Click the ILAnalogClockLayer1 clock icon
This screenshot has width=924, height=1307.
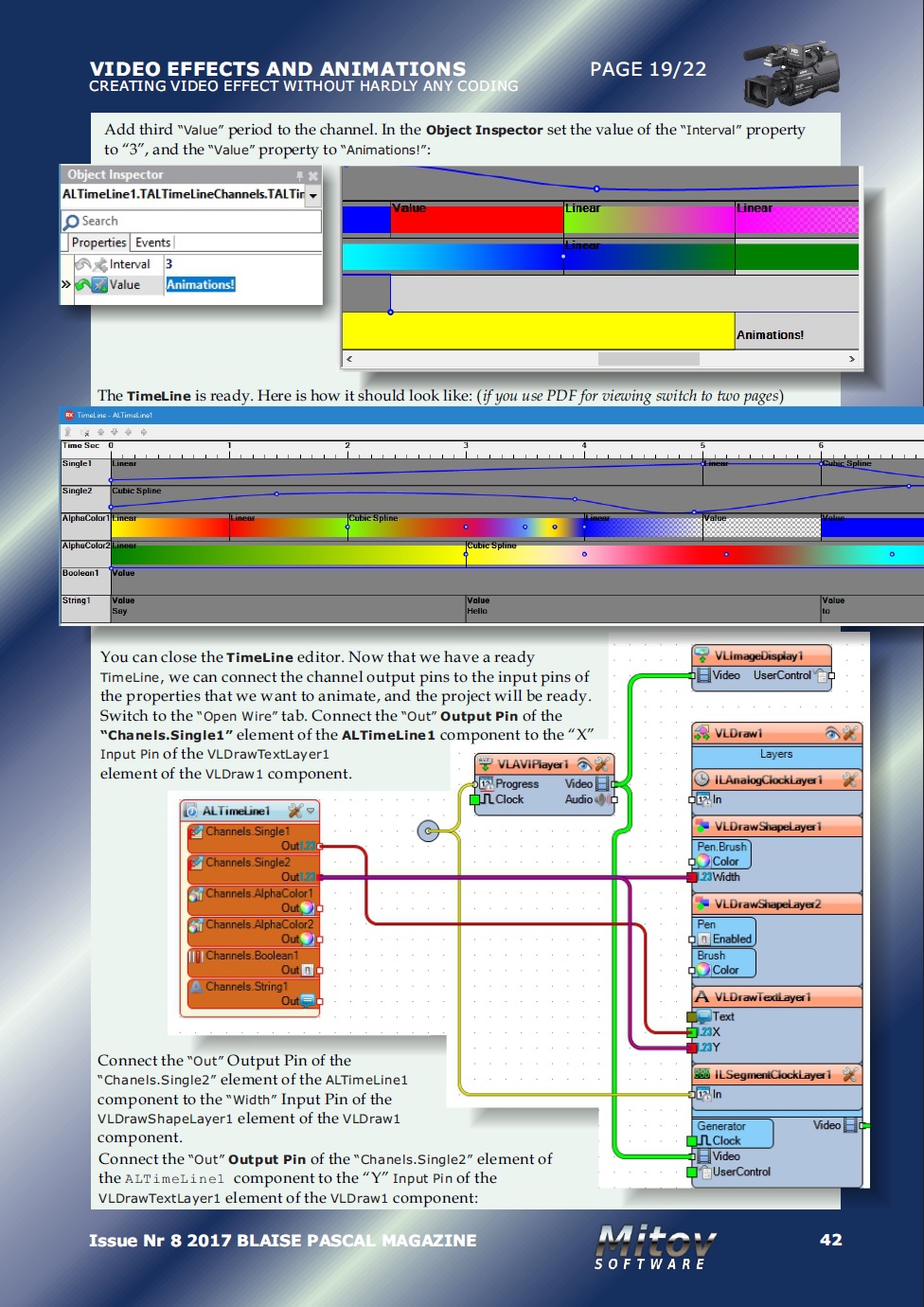(702, 779)
